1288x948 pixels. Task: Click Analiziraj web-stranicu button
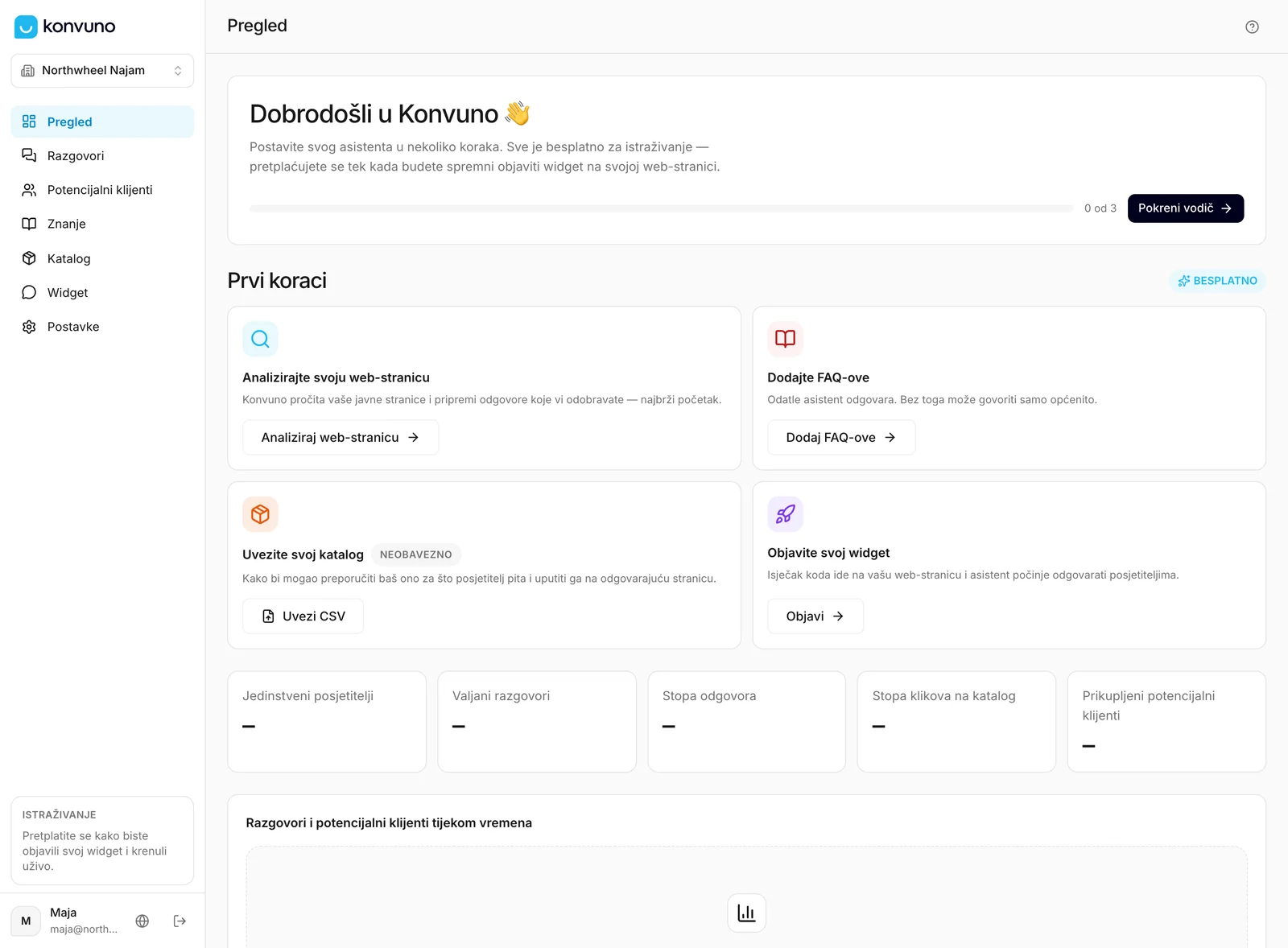pyautogui.click(x=341, y=438)
